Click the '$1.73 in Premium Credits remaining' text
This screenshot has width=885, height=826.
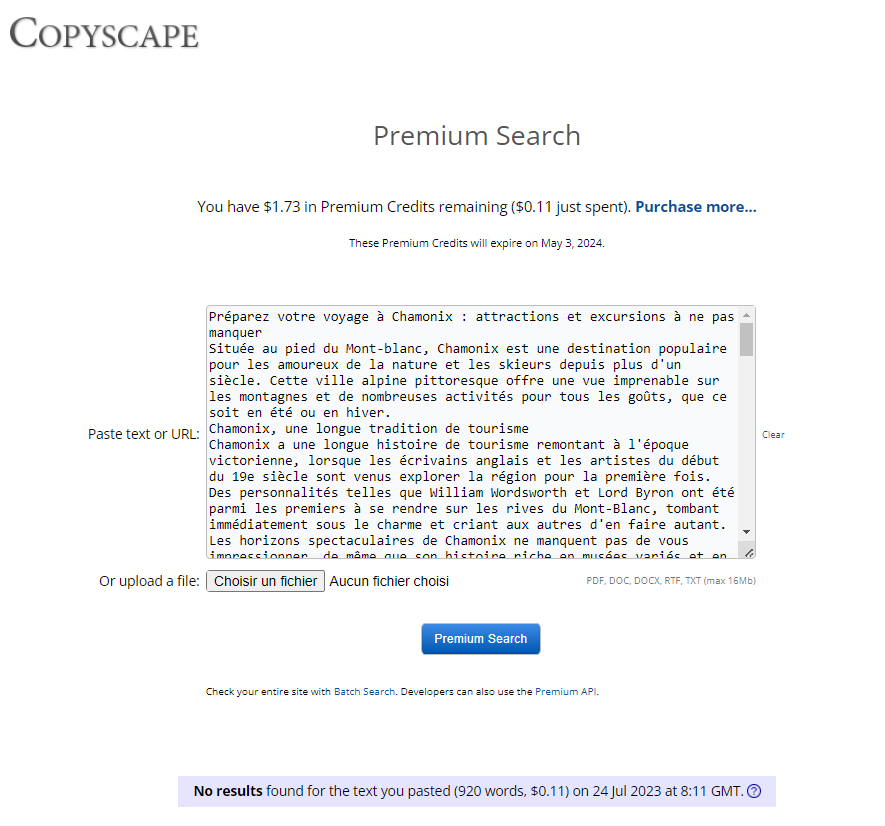pyautogui.click(x=385, y=207)
